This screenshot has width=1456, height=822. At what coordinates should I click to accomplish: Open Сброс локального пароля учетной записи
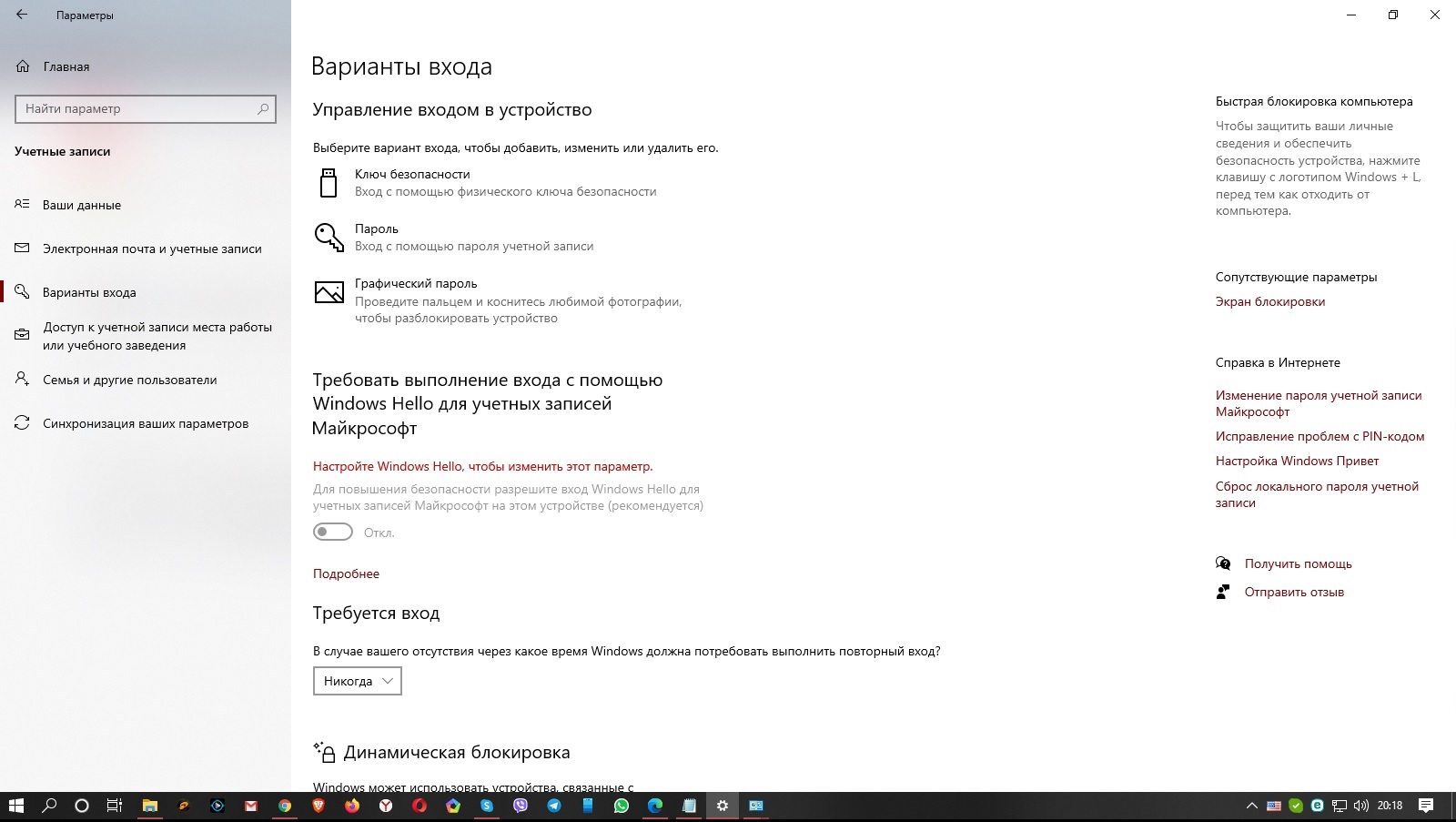pos(1318,494)
